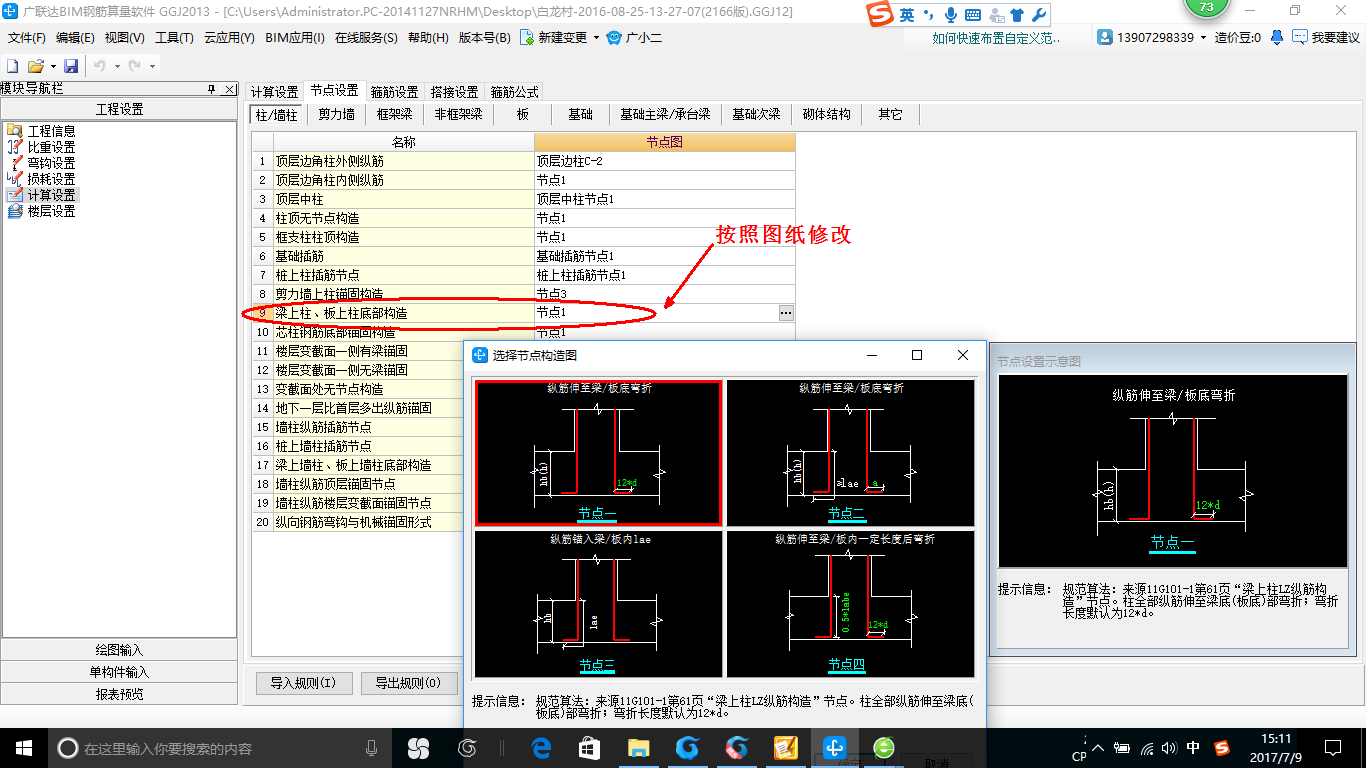Select the 剪力墙 component tab

337,114
